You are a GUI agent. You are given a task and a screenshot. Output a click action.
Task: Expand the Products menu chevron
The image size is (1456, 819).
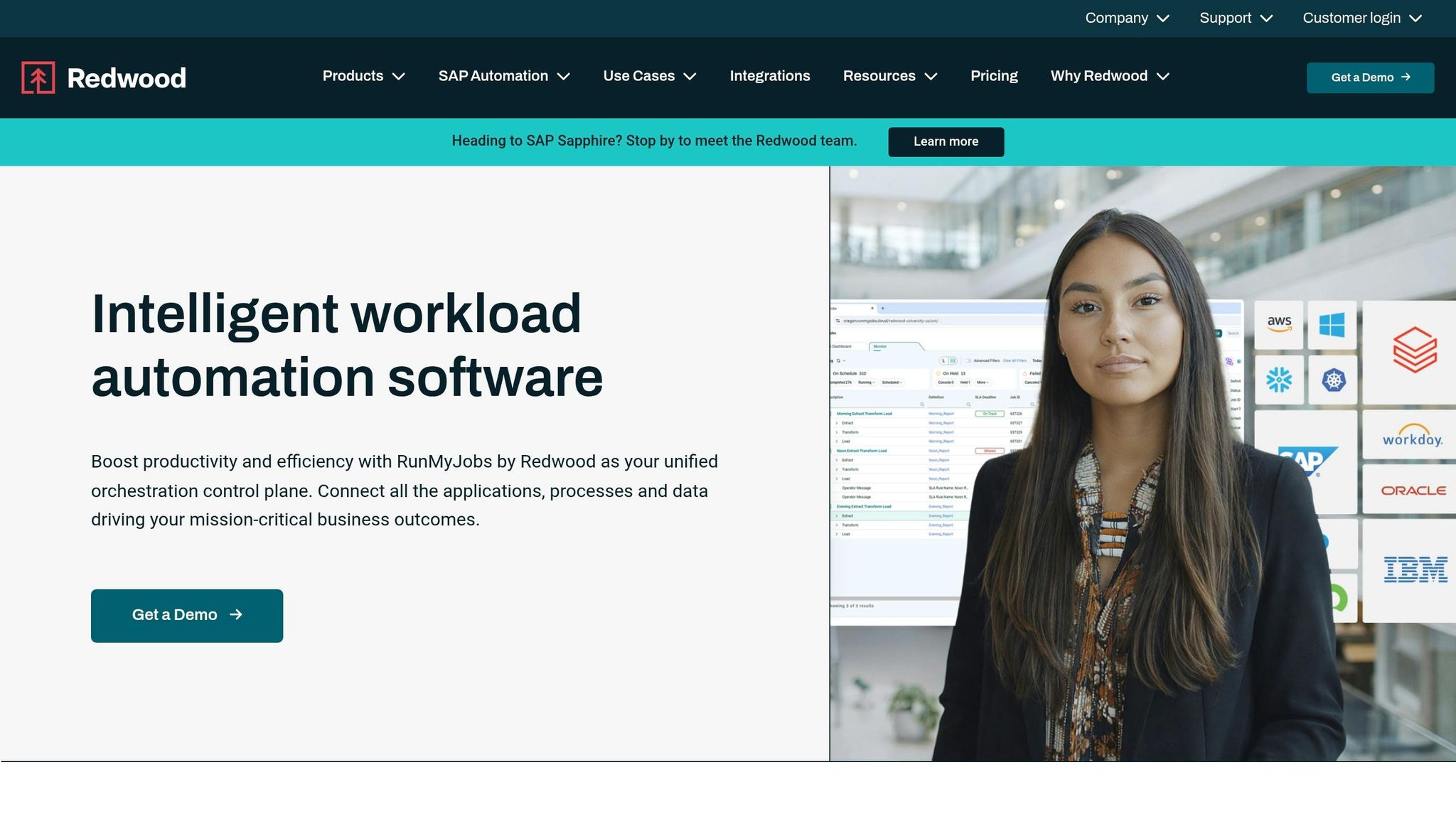399,76
